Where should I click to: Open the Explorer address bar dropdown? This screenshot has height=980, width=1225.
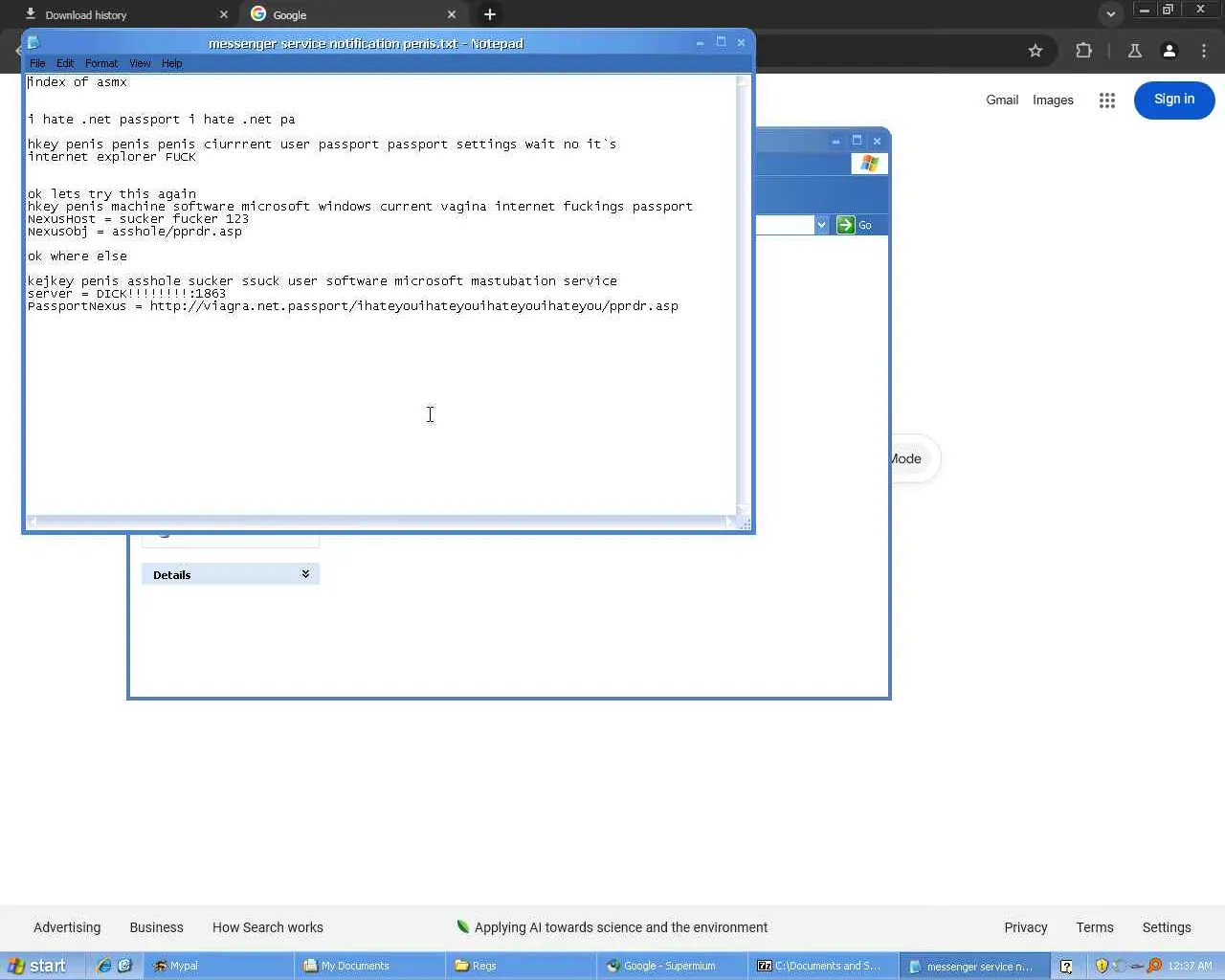coord(821,225)
